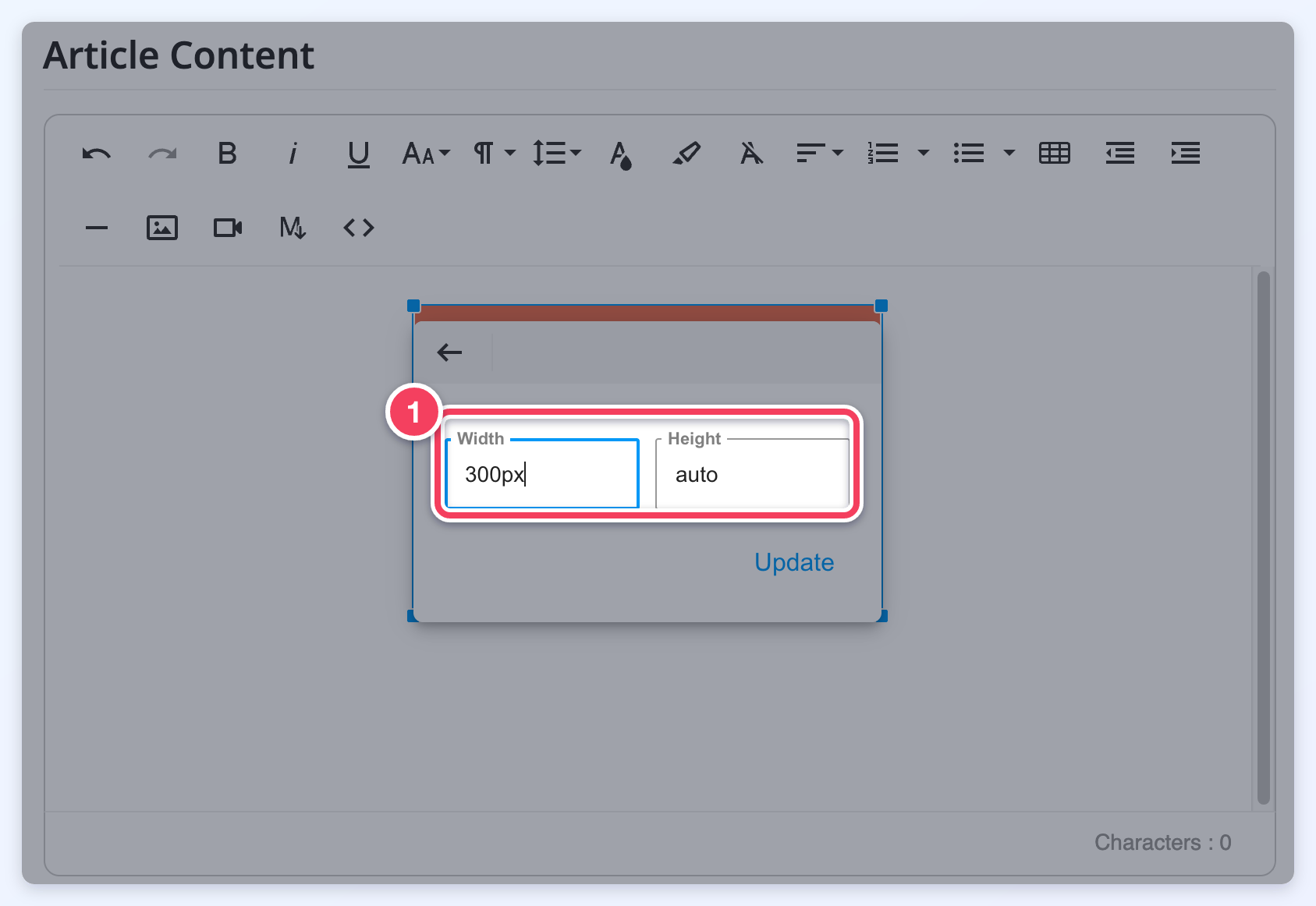The height and width of the screenshot is (906, 1316).
Task: Select the highlighter color tool
Action: (686, 154)
